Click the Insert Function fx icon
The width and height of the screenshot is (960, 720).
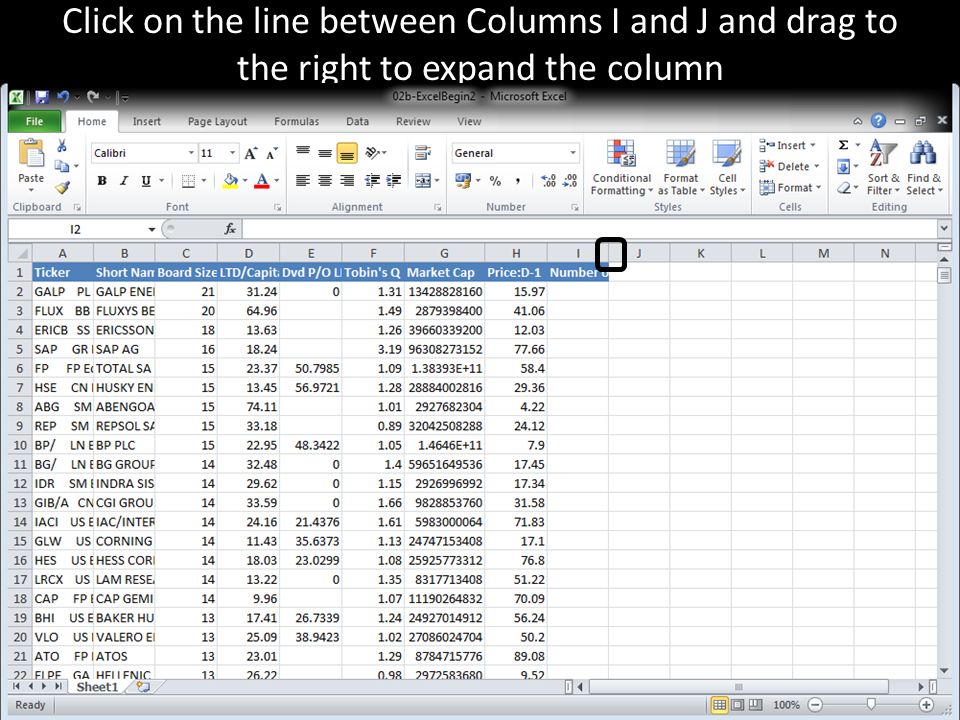pos(230,229)
